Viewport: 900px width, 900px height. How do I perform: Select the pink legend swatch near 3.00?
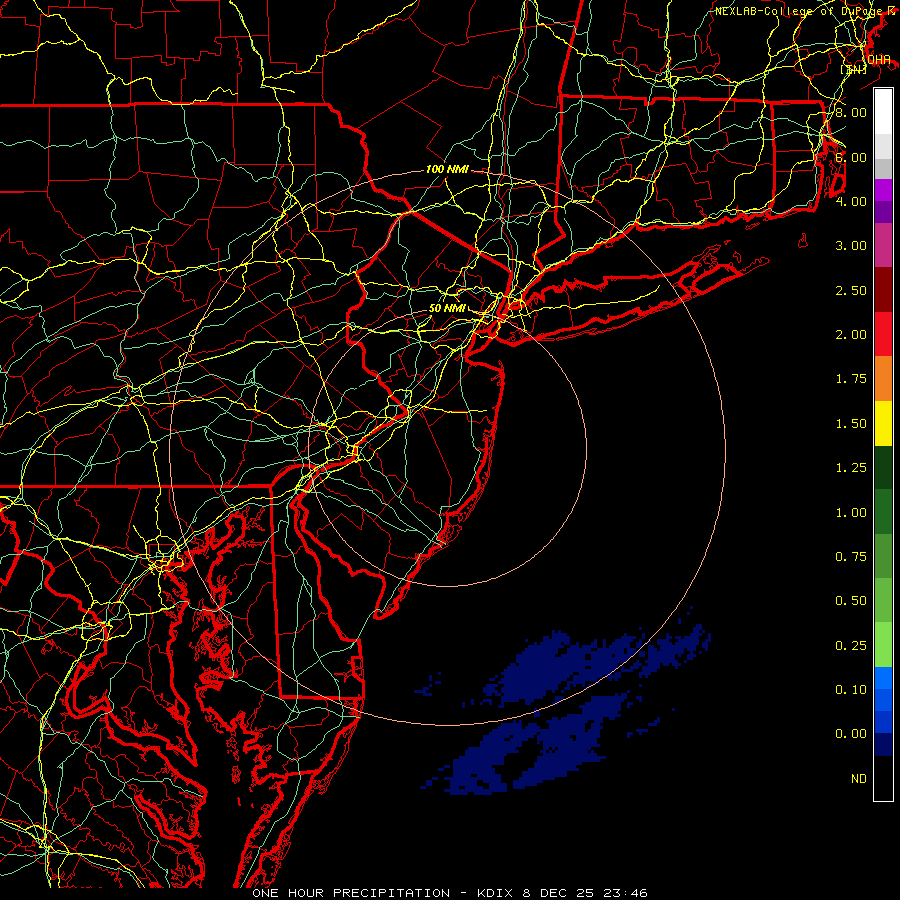tap(883, 245)
